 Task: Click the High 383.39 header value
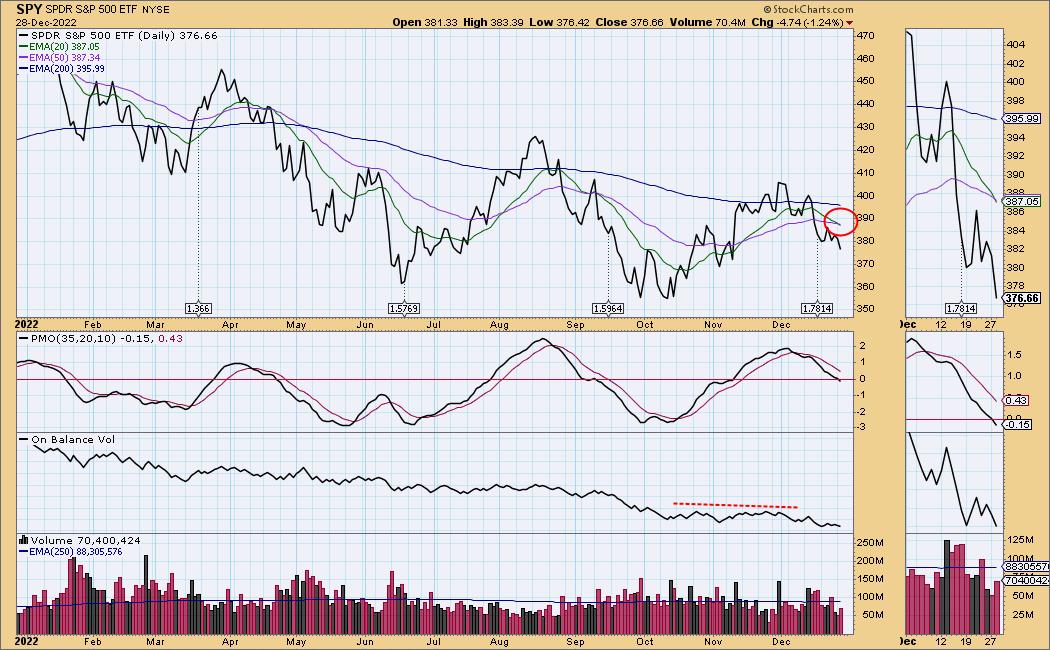[x=493, y=22]
